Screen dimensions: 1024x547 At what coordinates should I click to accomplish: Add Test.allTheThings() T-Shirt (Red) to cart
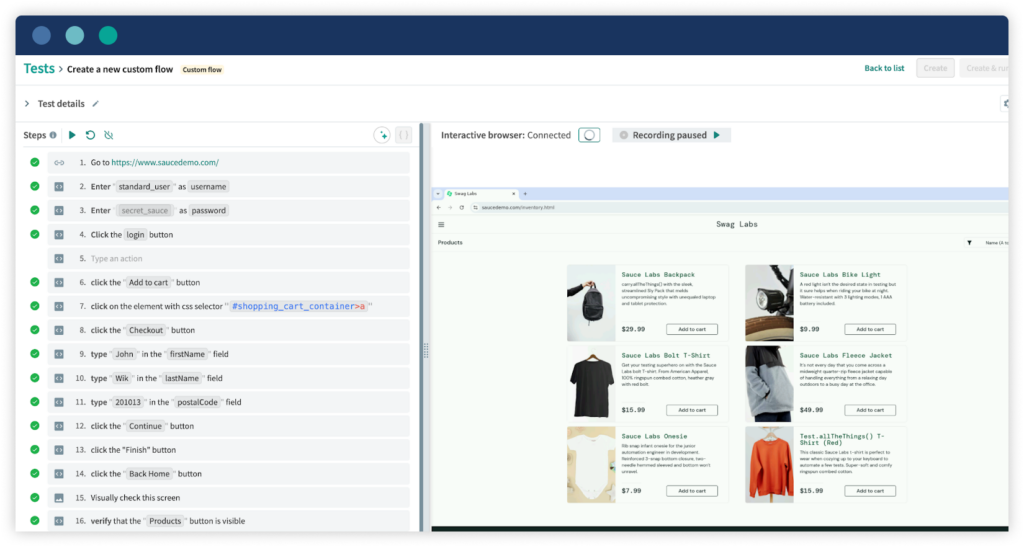point(870,491)
